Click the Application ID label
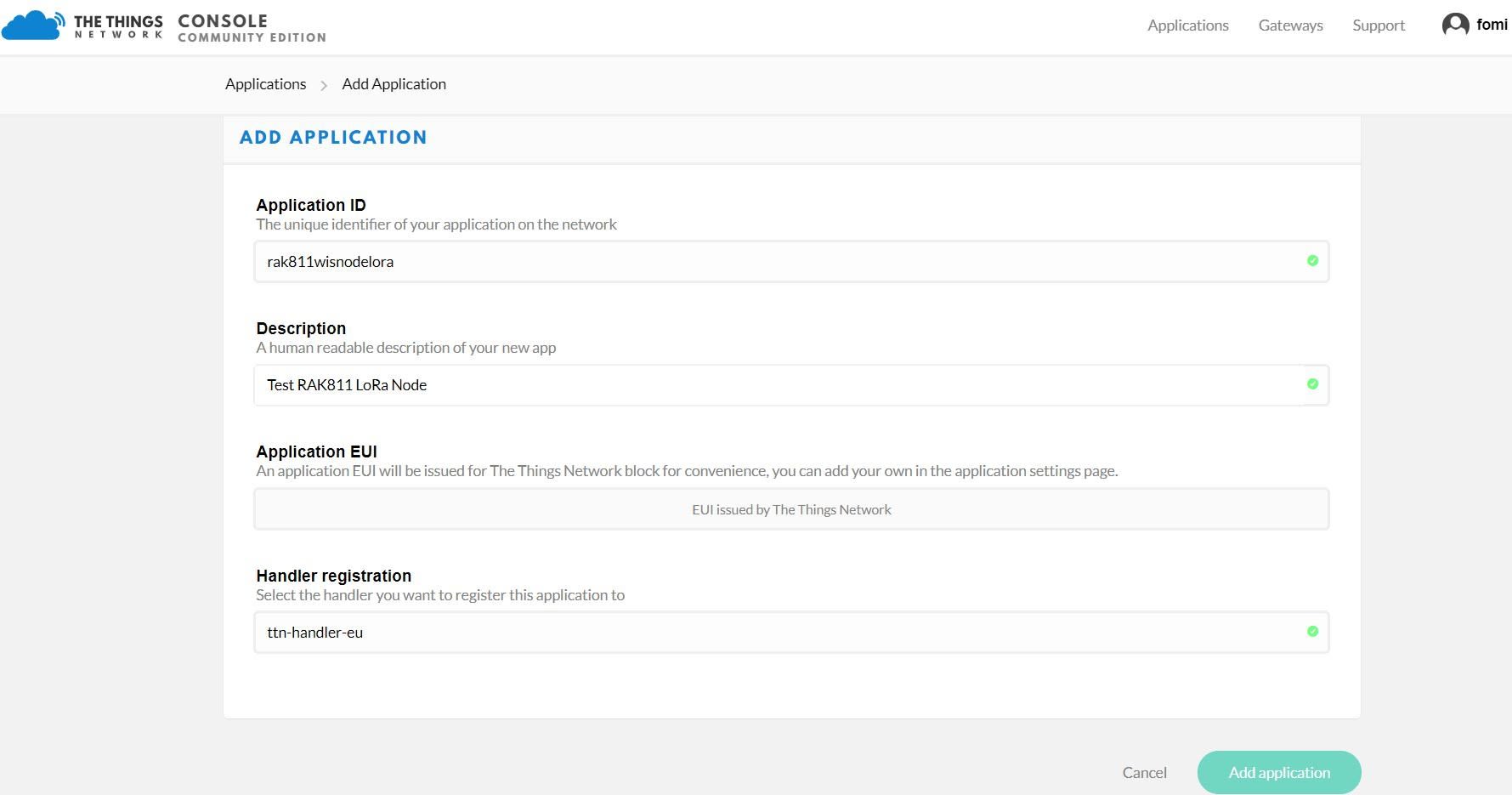Screen dimensions: 1512x795 (311, 205)
